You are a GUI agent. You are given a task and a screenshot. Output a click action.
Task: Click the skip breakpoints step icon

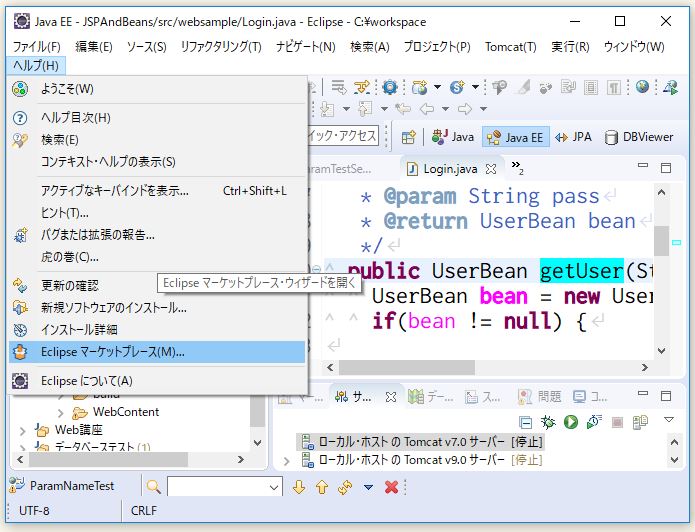click(362, 87)
